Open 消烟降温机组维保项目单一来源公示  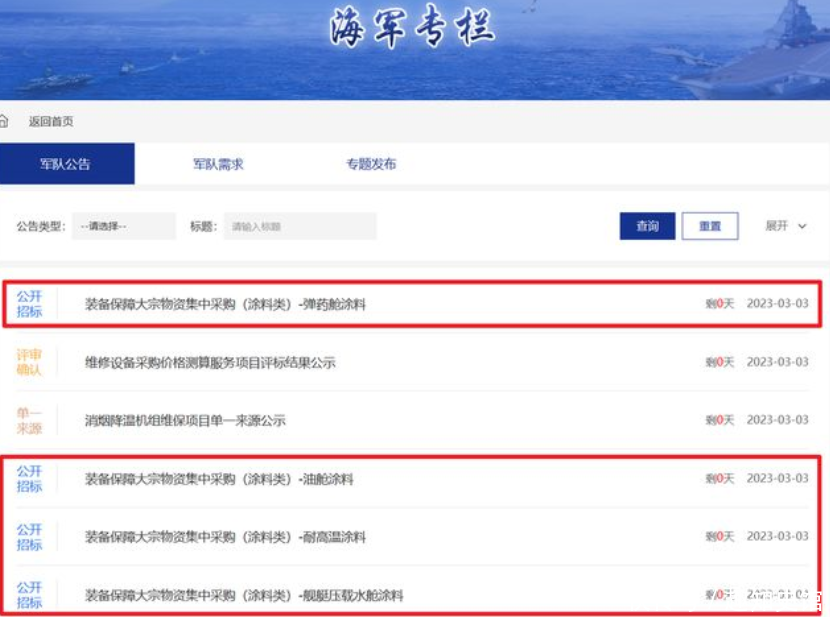coord(185,420)
